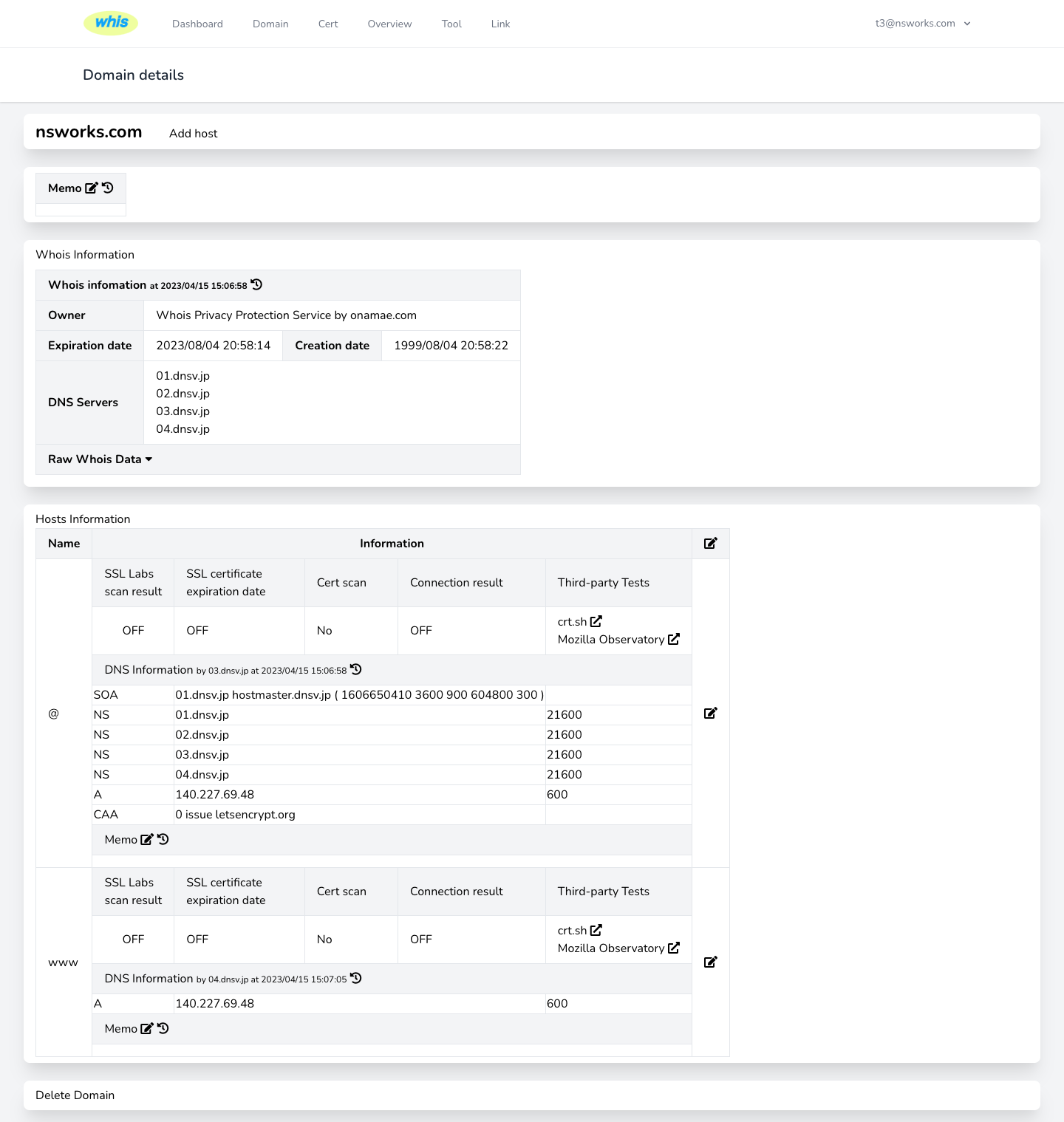1064x1122 pixels.
Task: Open crt.sh external link for @ host
Action: coord(596,622)
